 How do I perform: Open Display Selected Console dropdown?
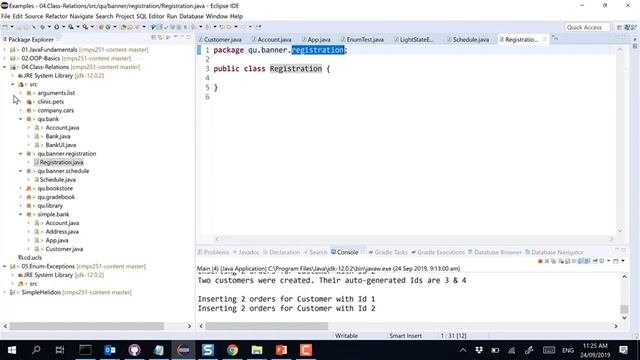tap(608, 261)
